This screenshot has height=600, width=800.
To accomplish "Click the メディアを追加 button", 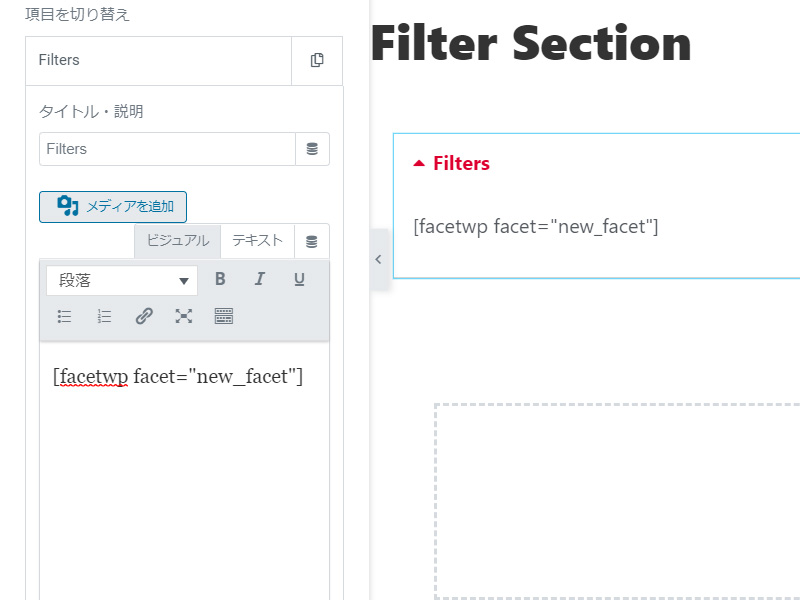I will (x=113, y=207).
